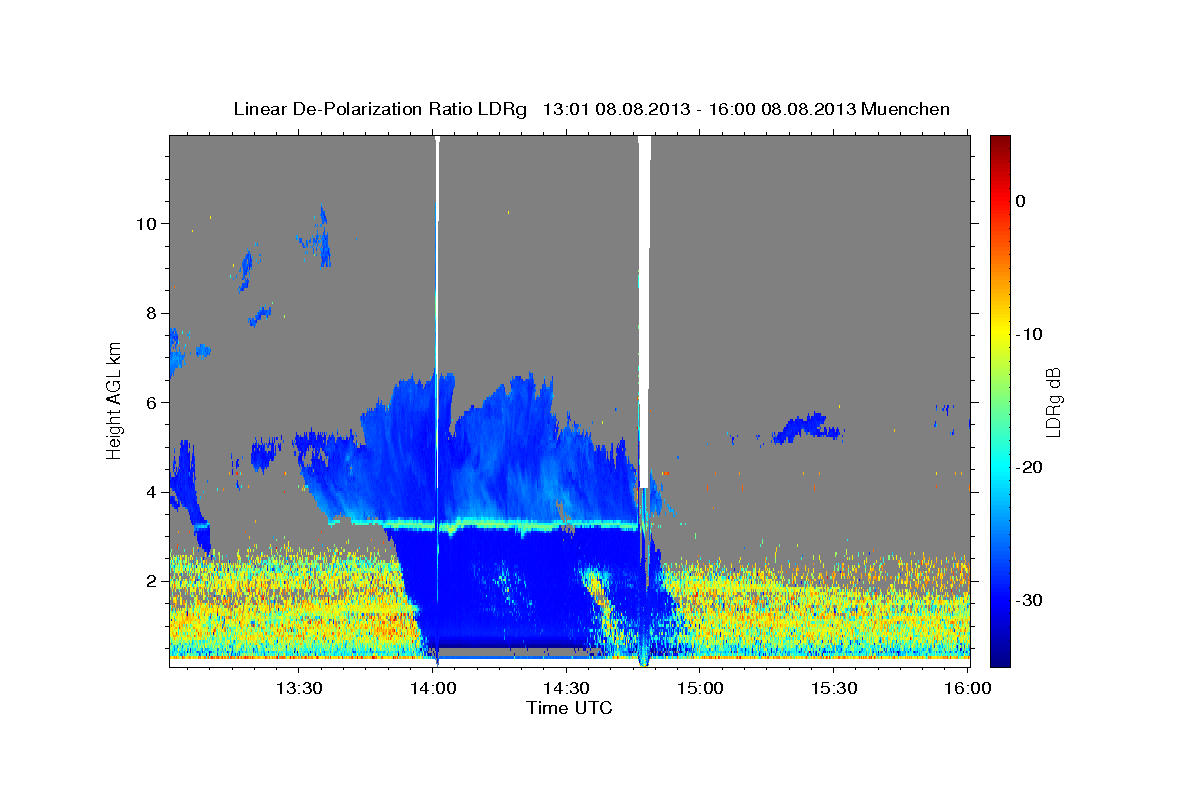Screen dimensions: 1200x800
Task: Click the colorbar value label -20
Action: click(1029, 467)
